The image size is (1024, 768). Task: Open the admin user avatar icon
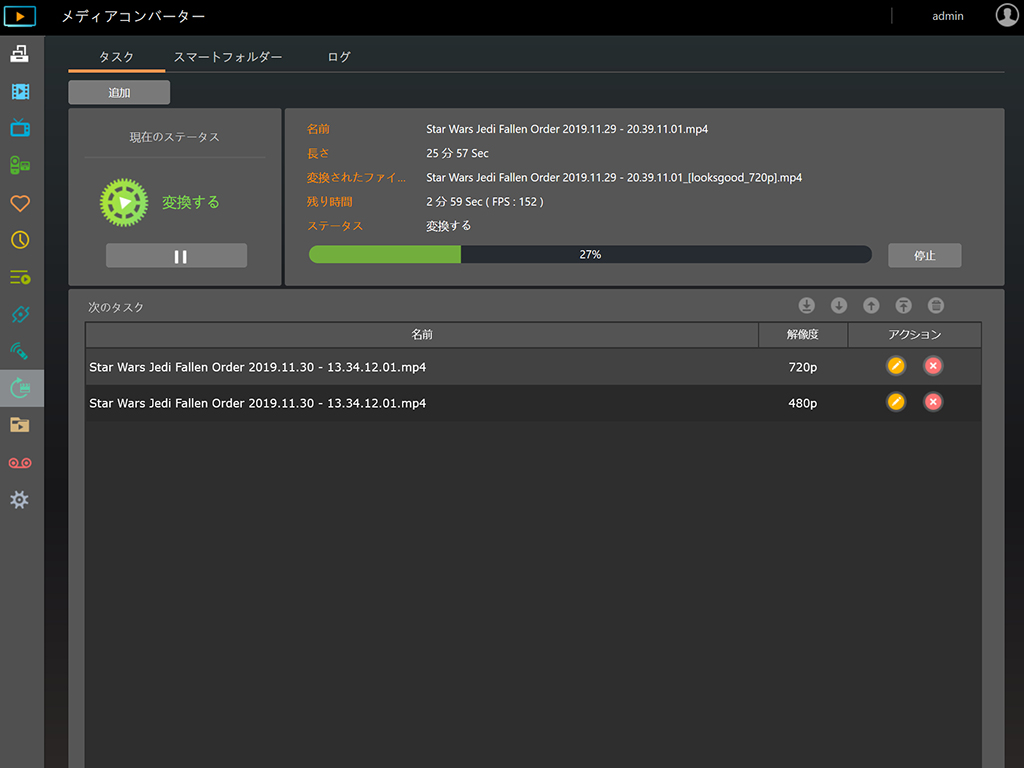(x=1006, y=15)
